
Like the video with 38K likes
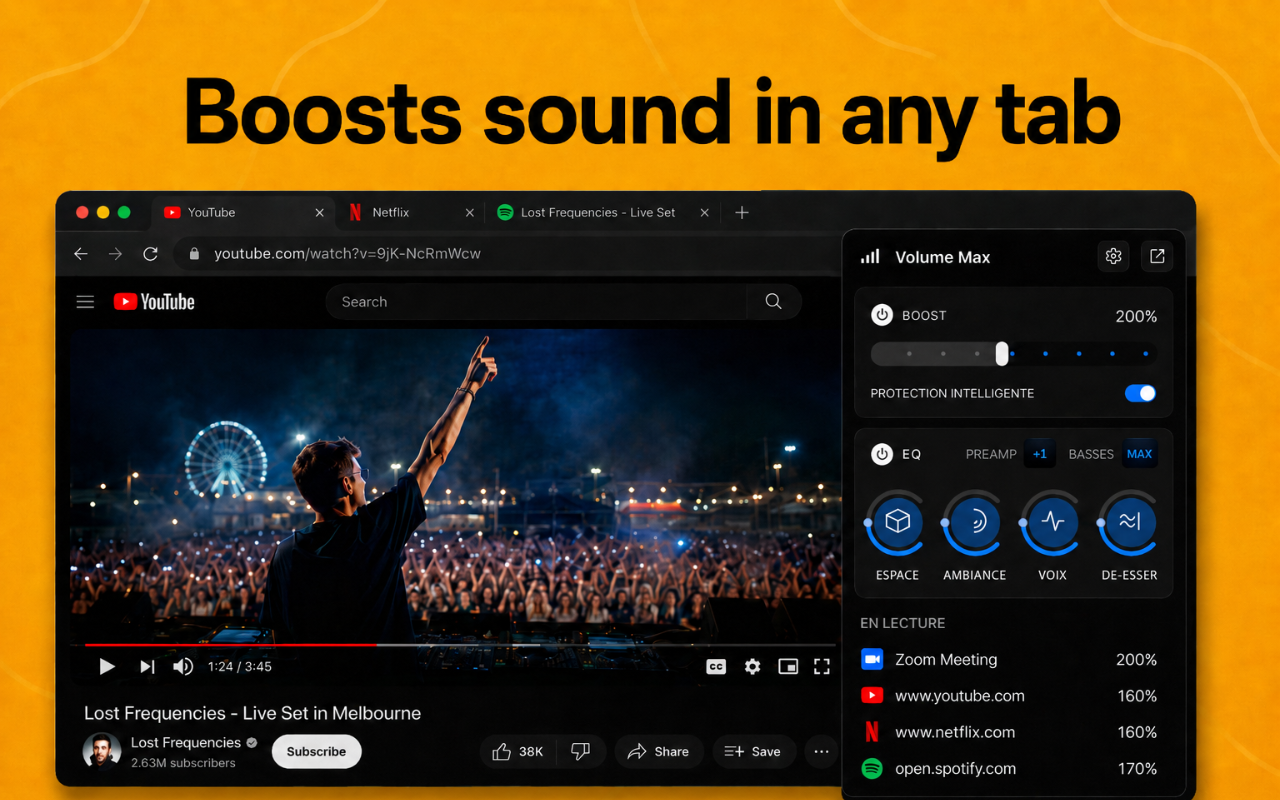(518, 752)
